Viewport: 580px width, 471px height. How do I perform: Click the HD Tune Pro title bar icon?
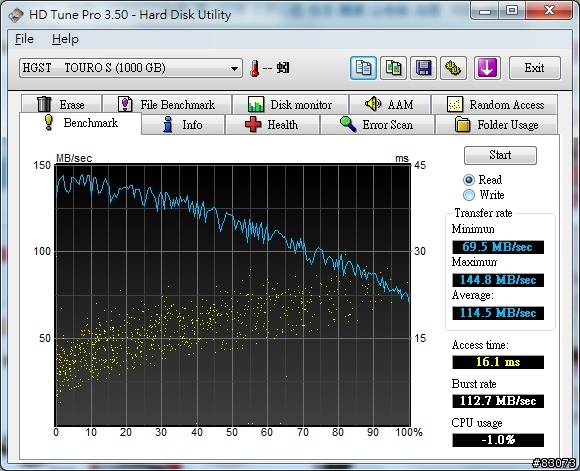[x=16, y=15]
